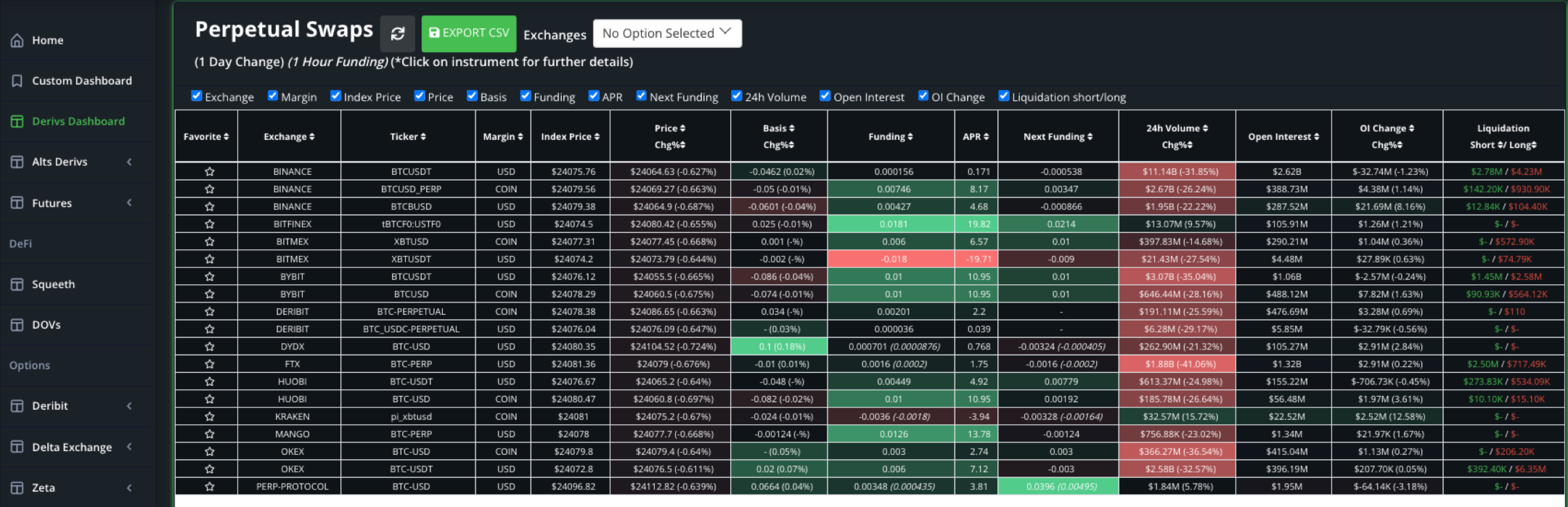
Task: Open the BTC-PERPETUAL ticker on Deribit
Action: coord(411,312)
